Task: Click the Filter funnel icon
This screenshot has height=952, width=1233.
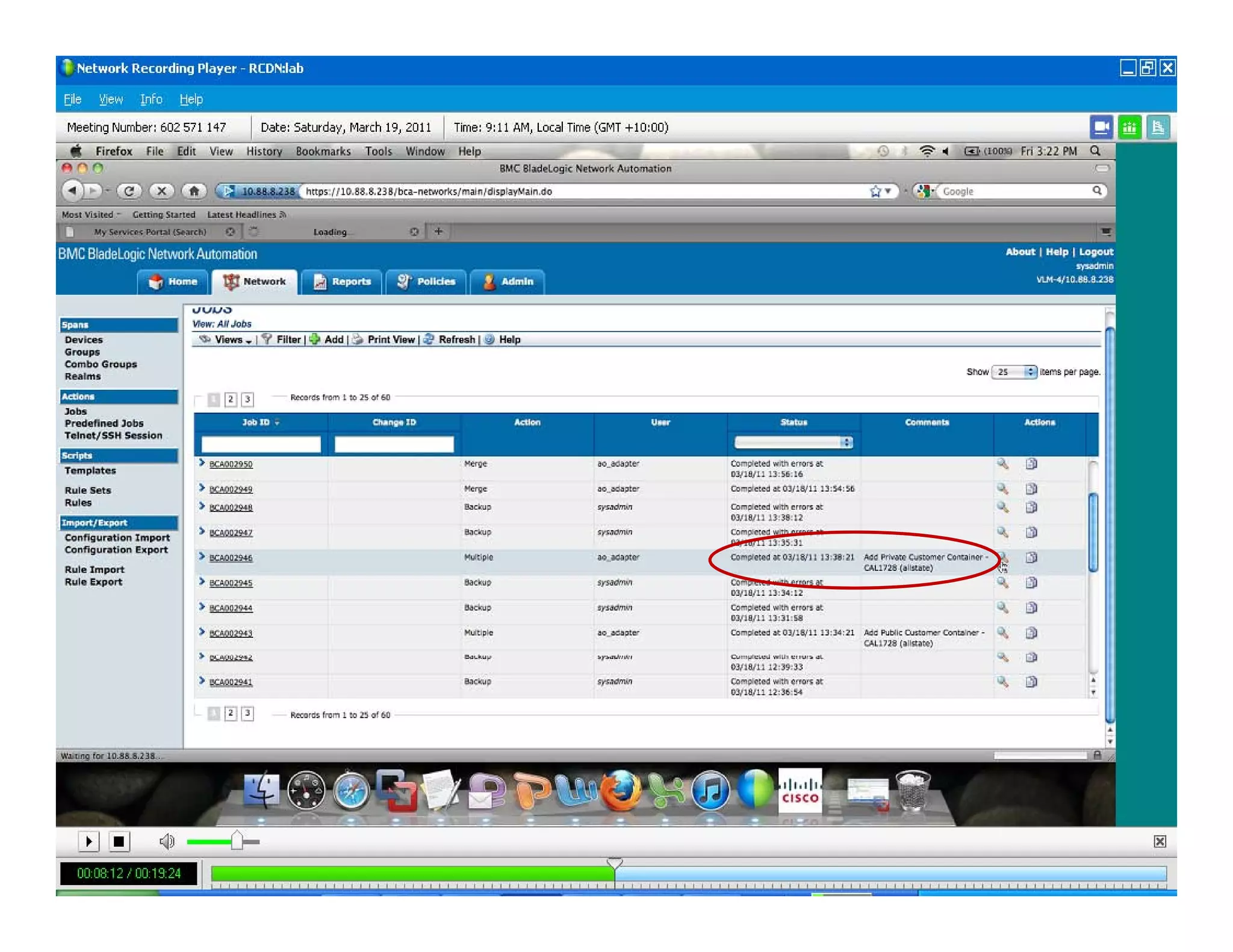Action: click(x=267, y=339)
